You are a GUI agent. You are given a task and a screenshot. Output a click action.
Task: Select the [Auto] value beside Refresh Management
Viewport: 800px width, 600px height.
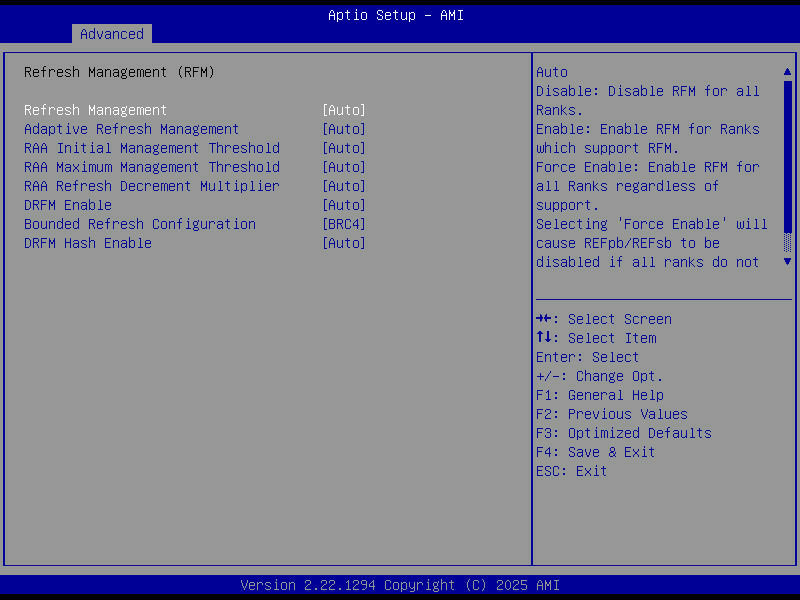(344, 109)
